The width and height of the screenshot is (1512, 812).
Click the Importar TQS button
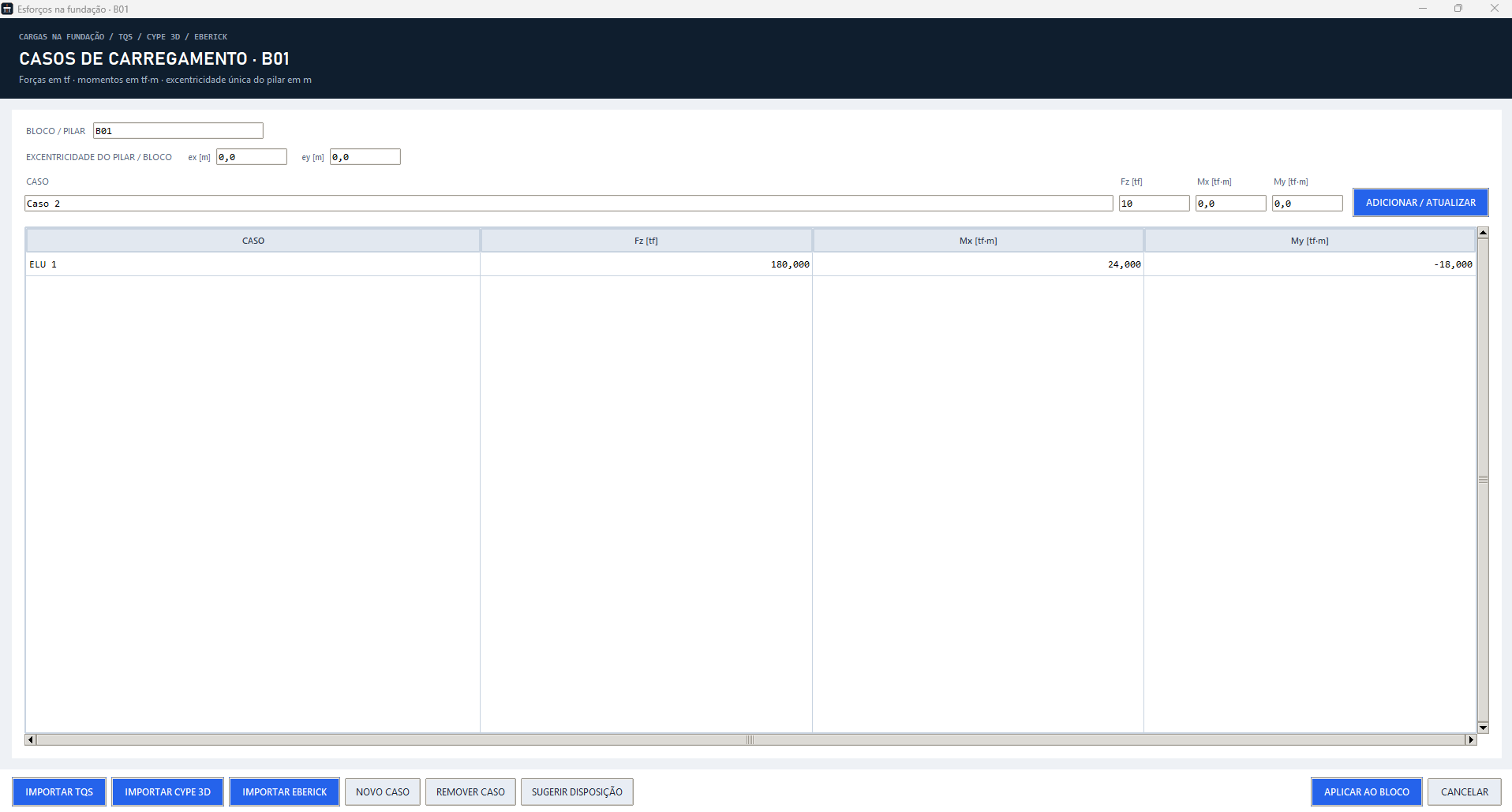coord(59,791)
